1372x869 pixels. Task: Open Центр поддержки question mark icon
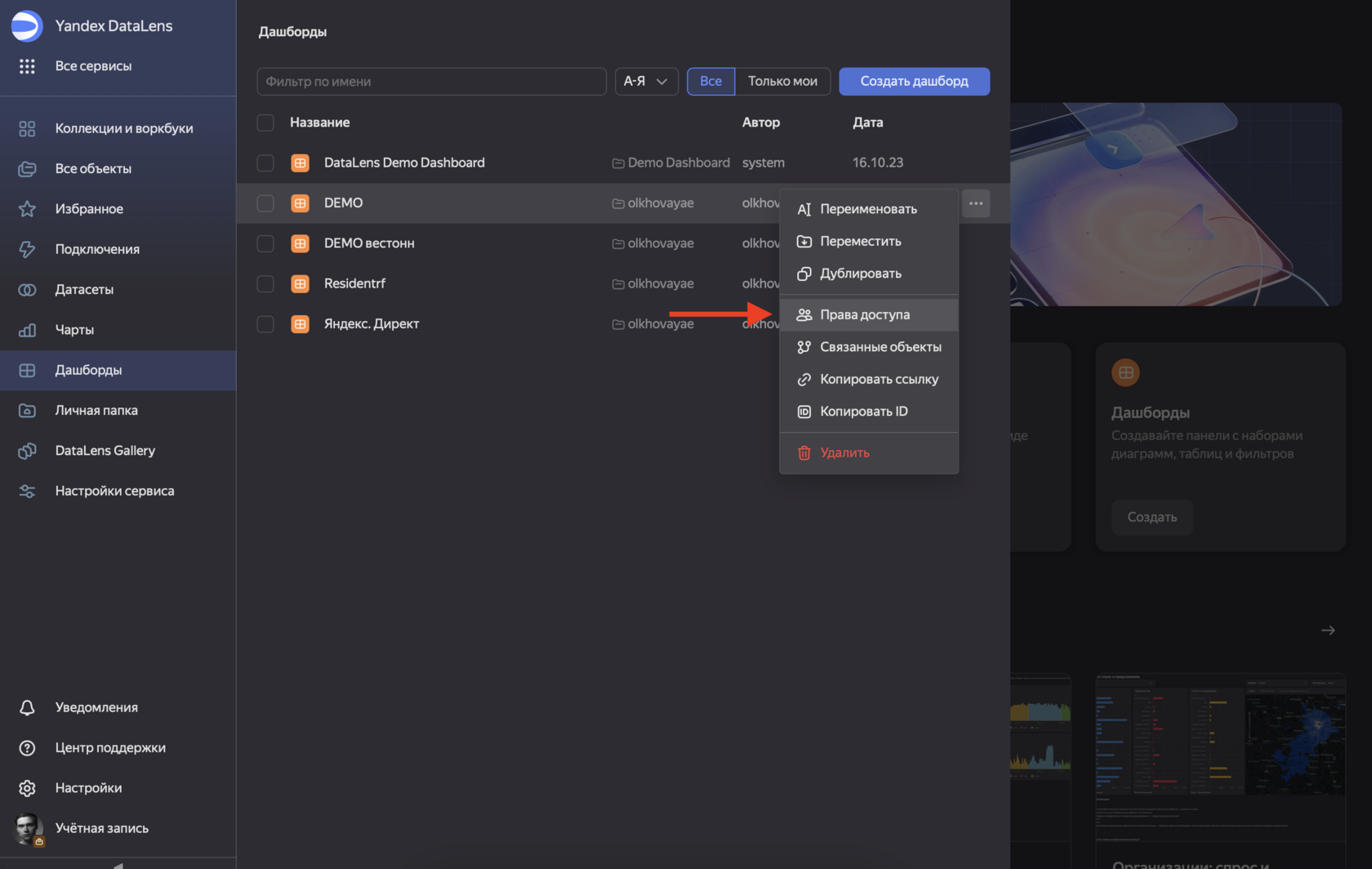point(27,748)
